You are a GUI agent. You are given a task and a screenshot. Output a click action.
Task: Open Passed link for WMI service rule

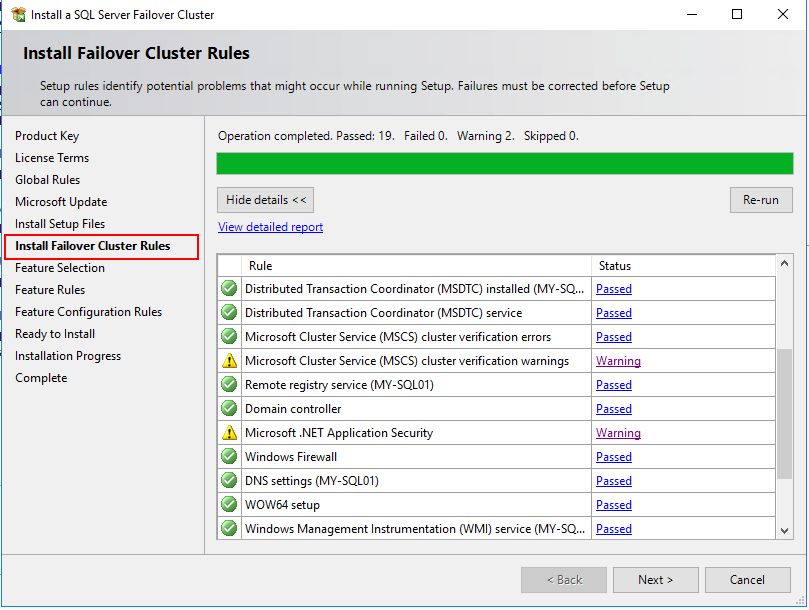point(614,529)
